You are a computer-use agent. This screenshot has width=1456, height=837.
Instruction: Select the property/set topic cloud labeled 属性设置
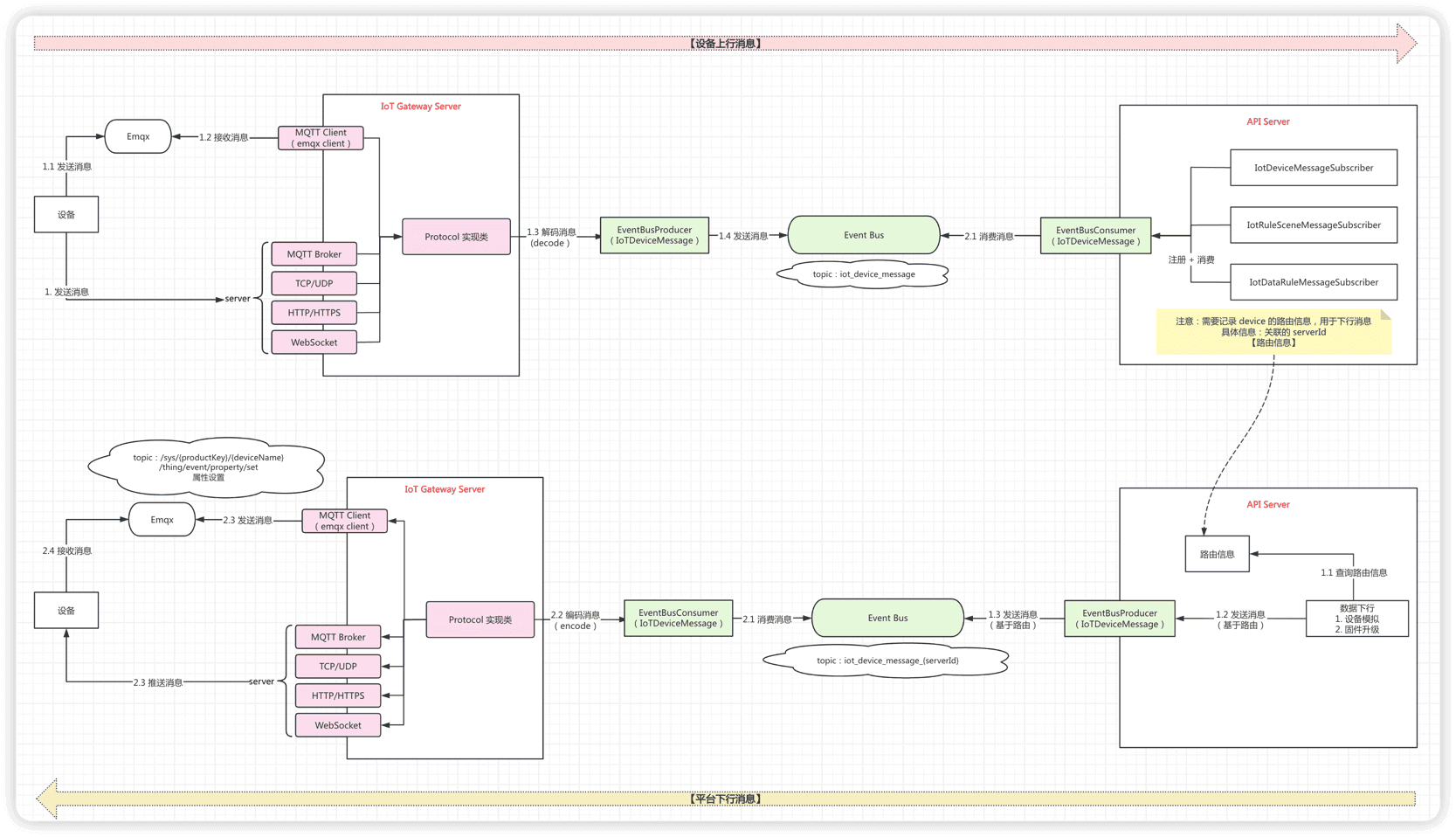point(207,467)
